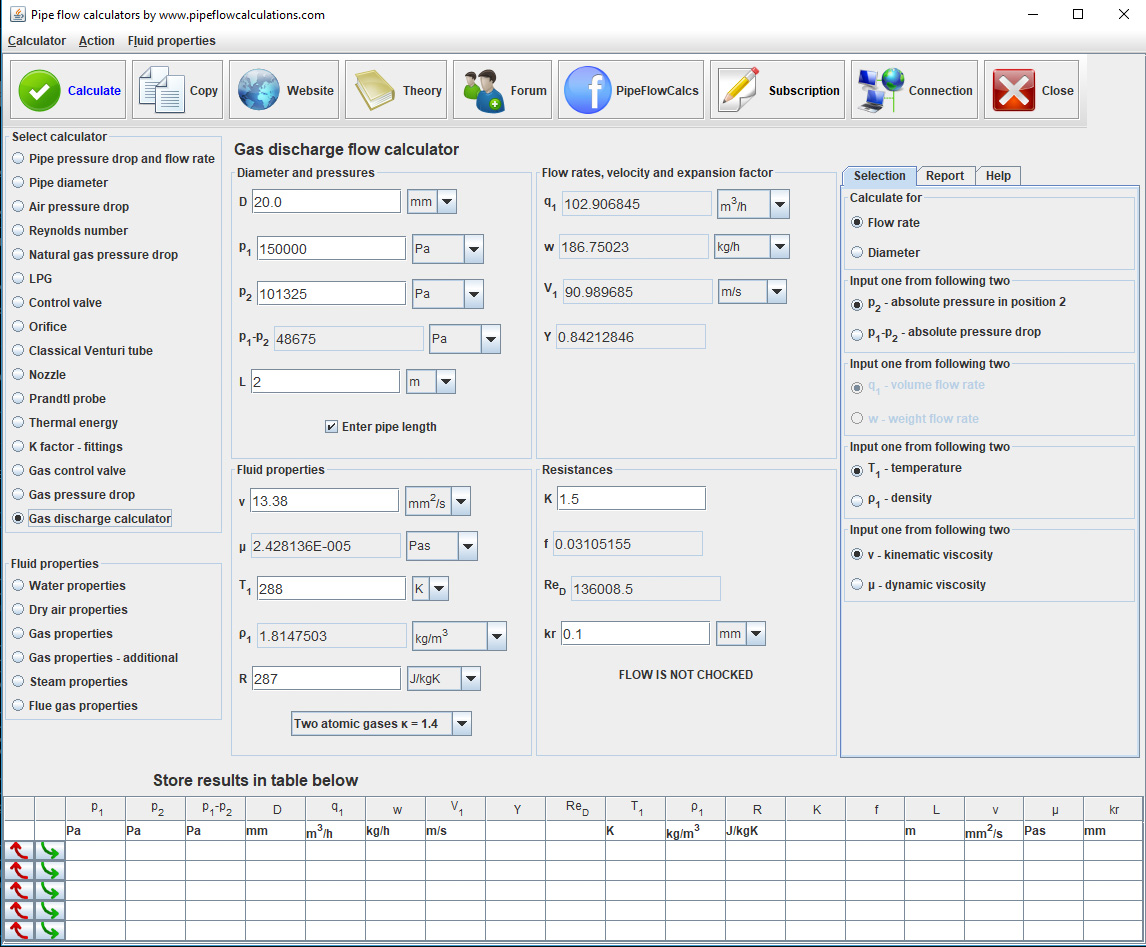Open the Website globe icon
1146x947 pixels.
259,90
